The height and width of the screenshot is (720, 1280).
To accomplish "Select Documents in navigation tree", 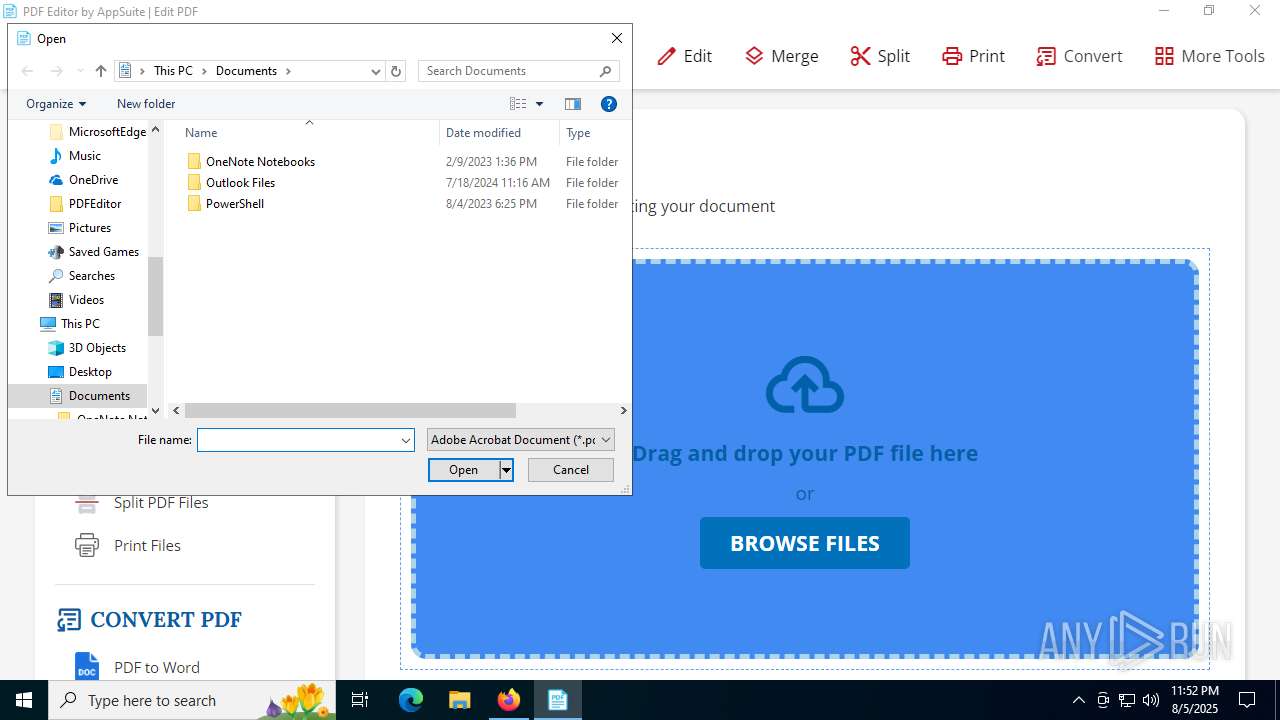I will (99, 396).
